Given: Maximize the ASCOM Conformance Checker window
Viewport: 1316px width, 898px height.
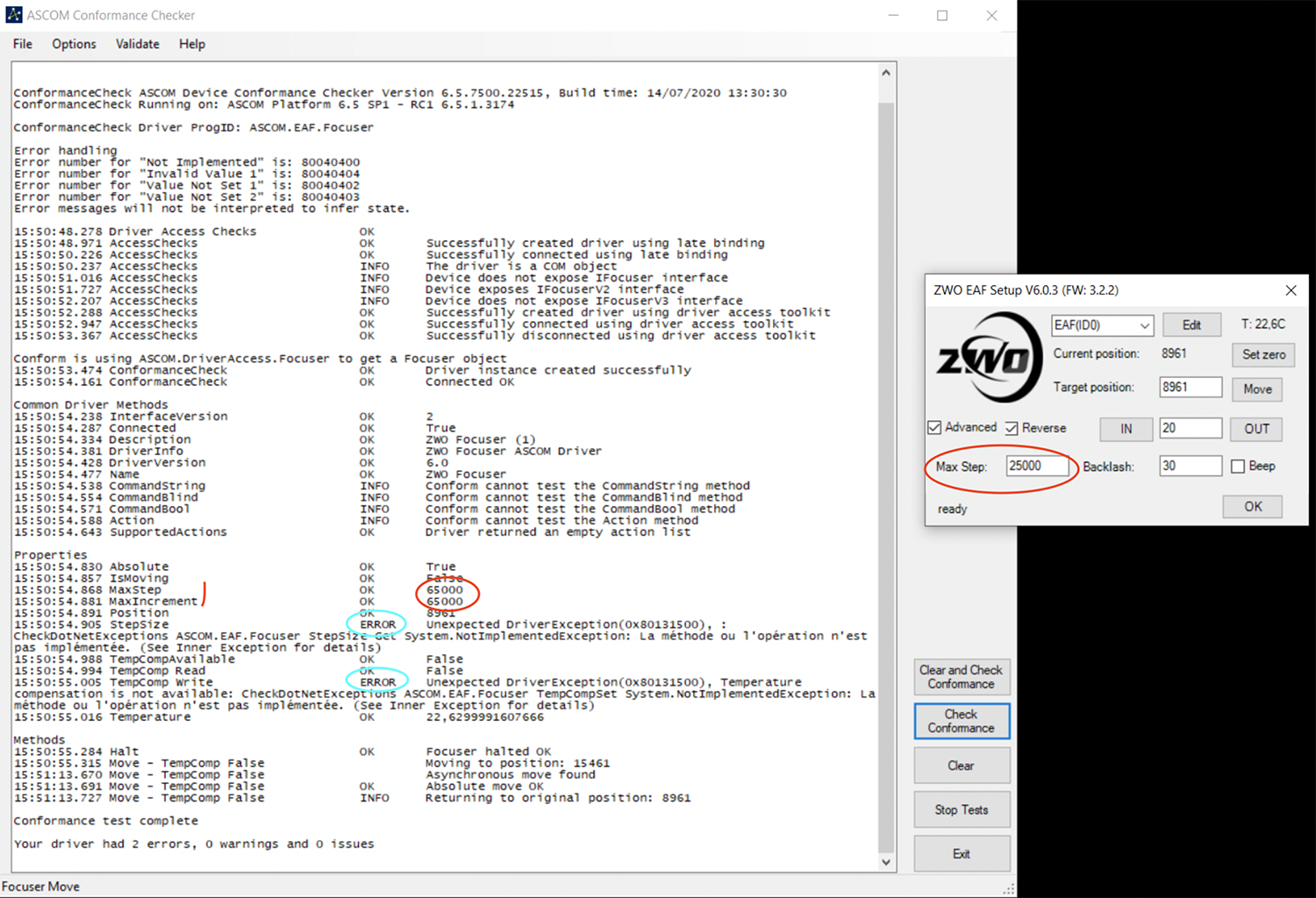Looking at the screenshot, I should 942,15.
